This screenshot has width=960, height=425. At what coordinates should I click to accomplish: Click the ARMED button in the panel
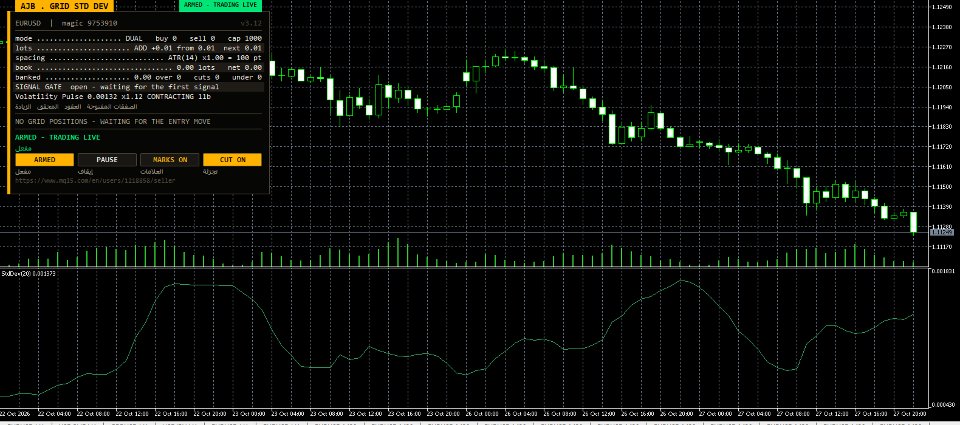pos(45,159)
